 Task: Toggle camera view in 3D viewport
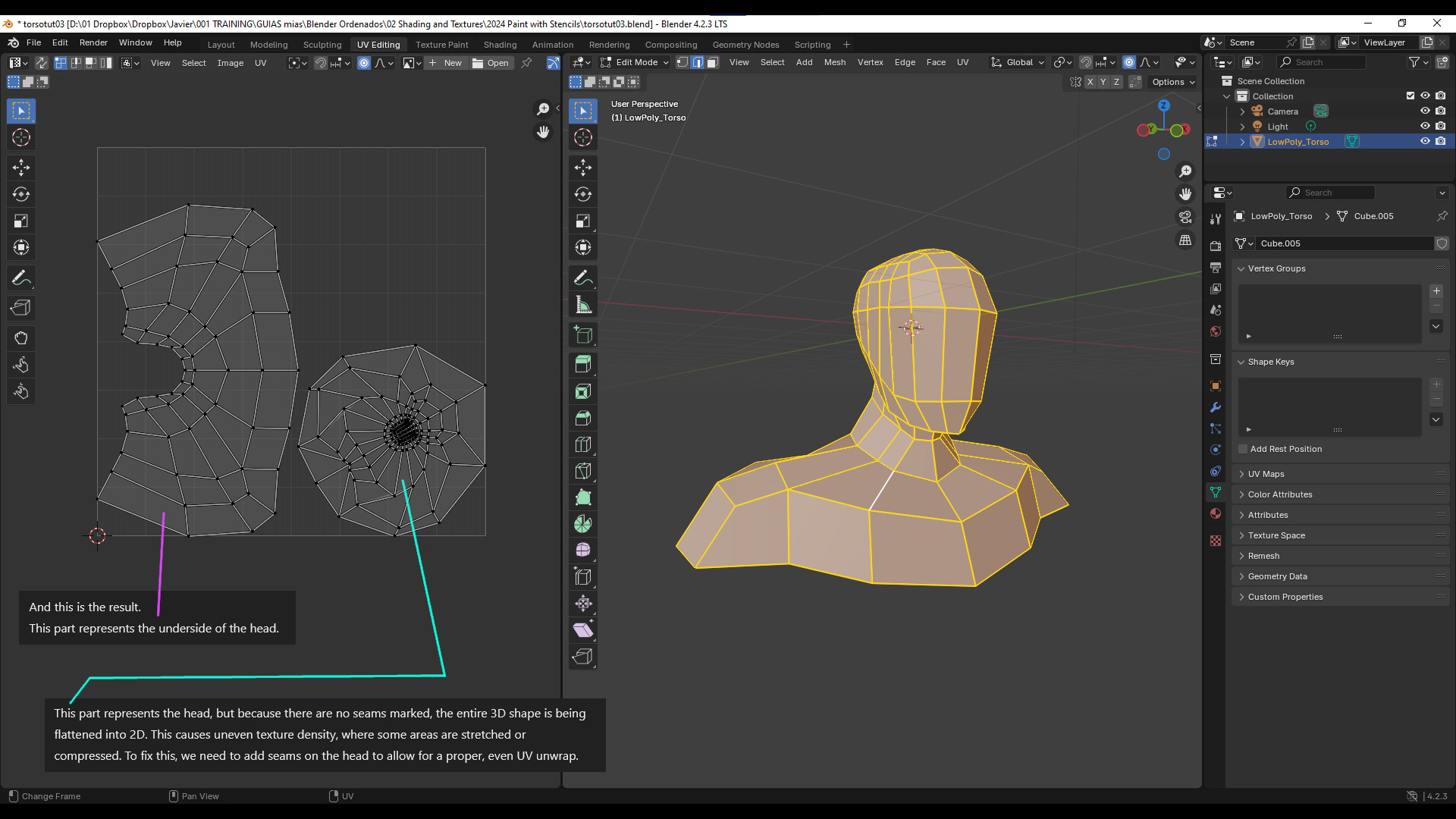pos(1185,218)
